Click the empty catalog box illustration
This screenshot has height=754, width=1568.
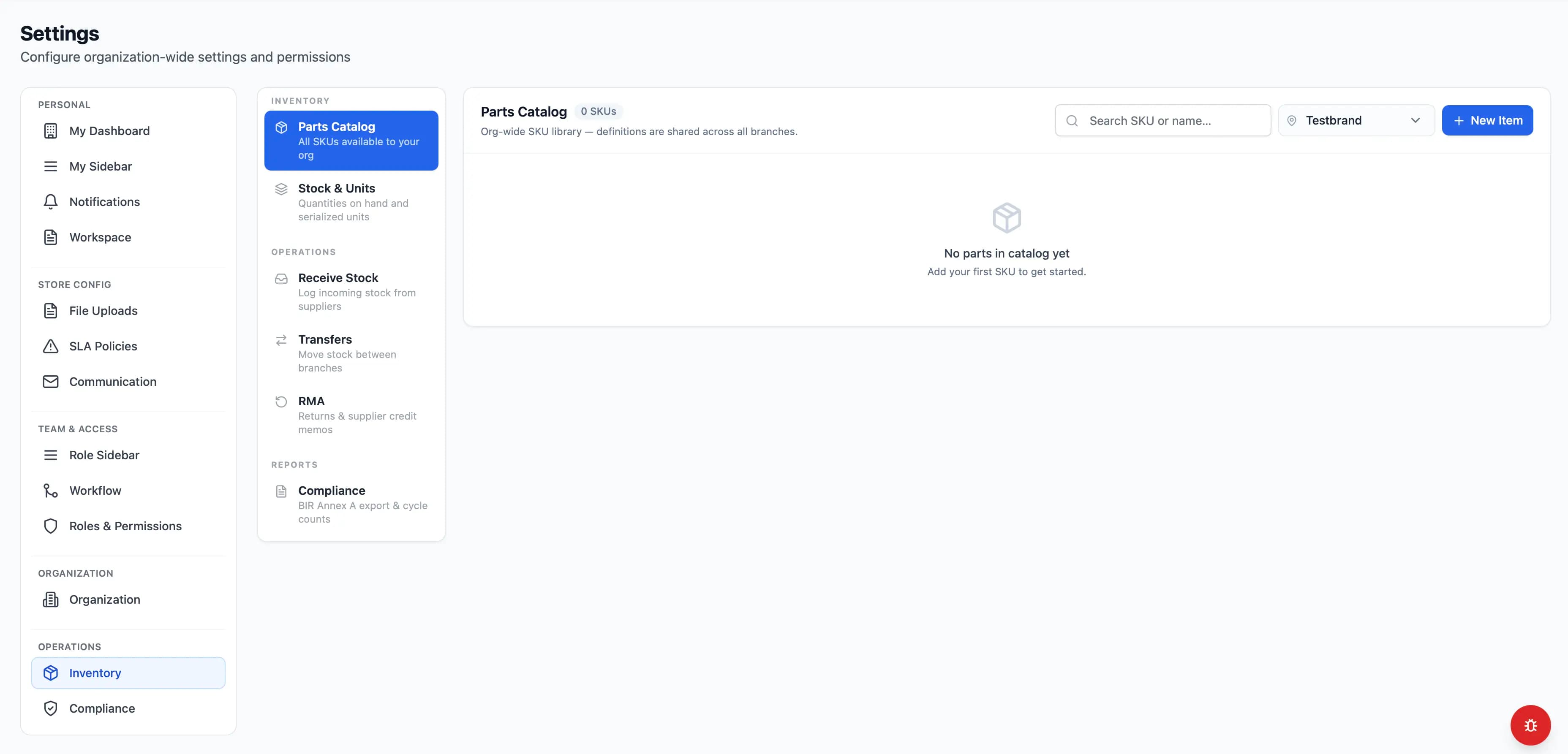point(1007,218)
